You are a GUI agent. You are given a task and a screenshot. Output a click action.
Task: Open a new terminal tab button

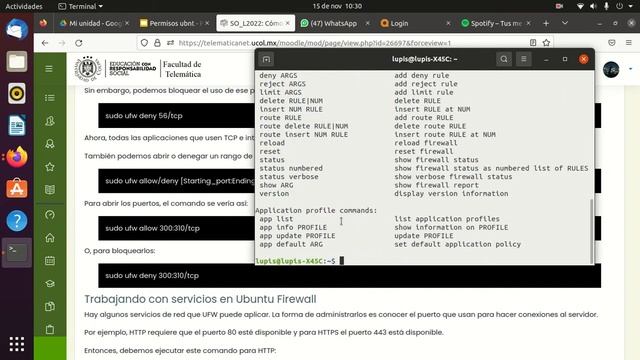266,60
